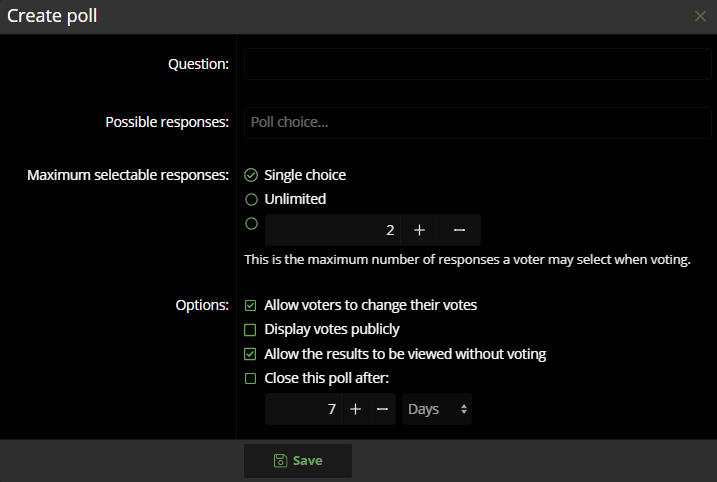Viewport: 717px width, 482px height.
Task: Close the Create poll dialog
Action: point(700,16)
